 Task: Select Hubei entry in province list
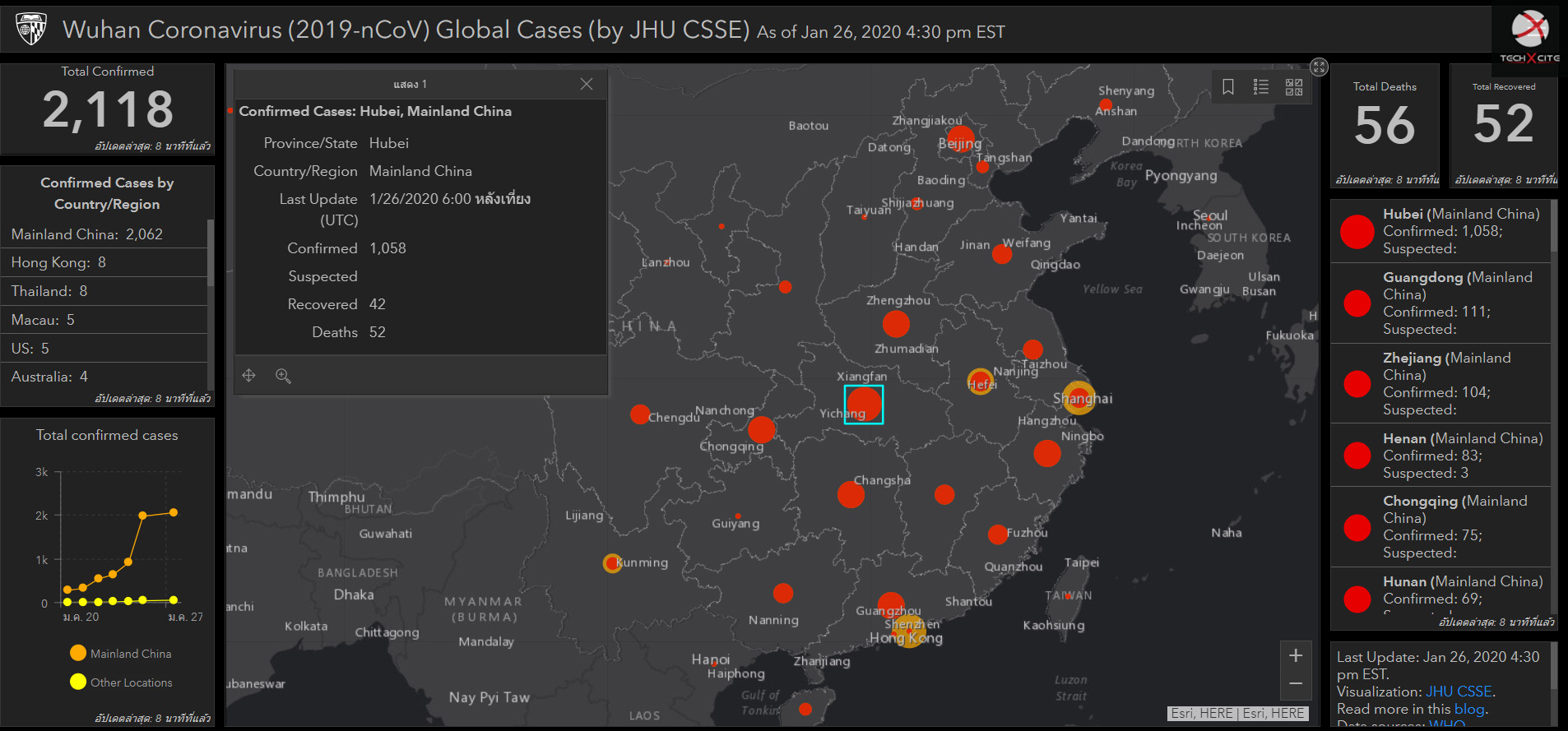point(1440,231)
